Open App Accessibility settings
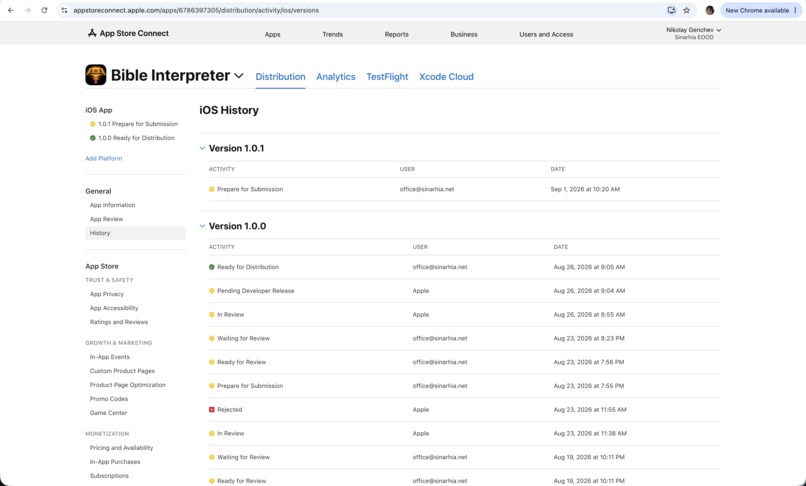The image size is (806, 486). (114, 308)
